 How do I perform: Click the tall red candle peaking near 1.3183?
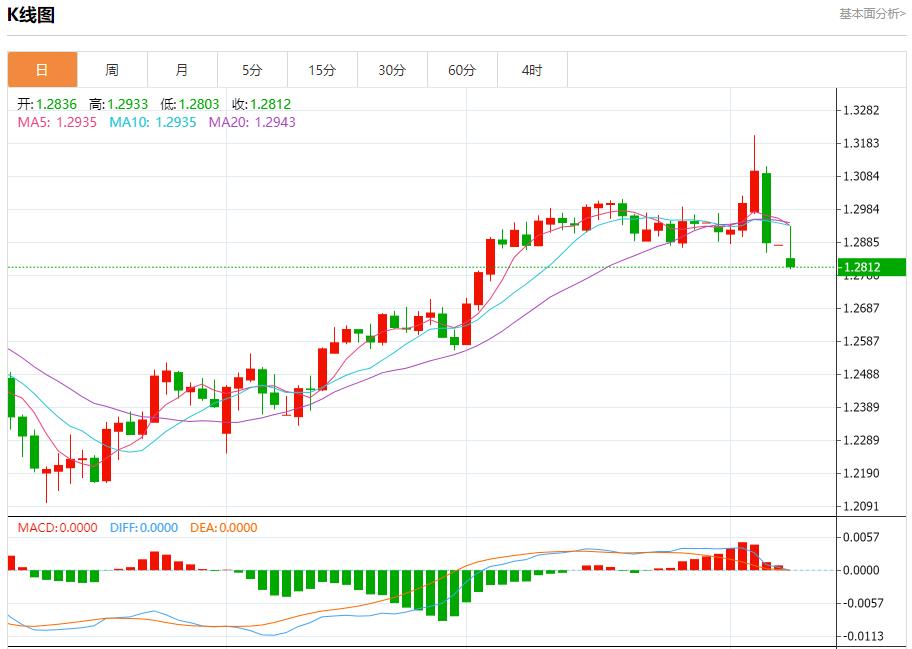(754, 190)
